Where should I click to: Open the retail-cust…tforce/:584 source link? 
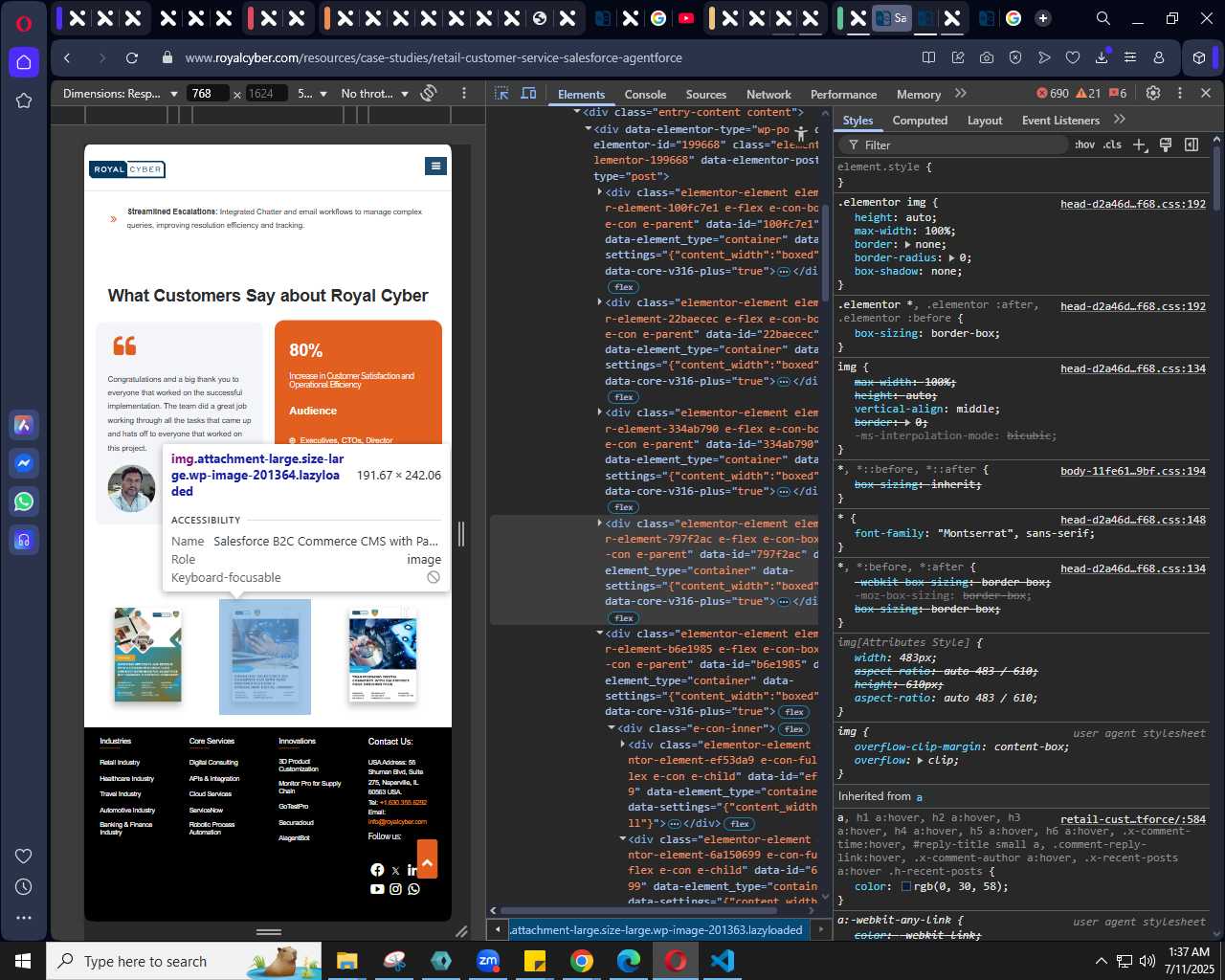point(1133,819)
